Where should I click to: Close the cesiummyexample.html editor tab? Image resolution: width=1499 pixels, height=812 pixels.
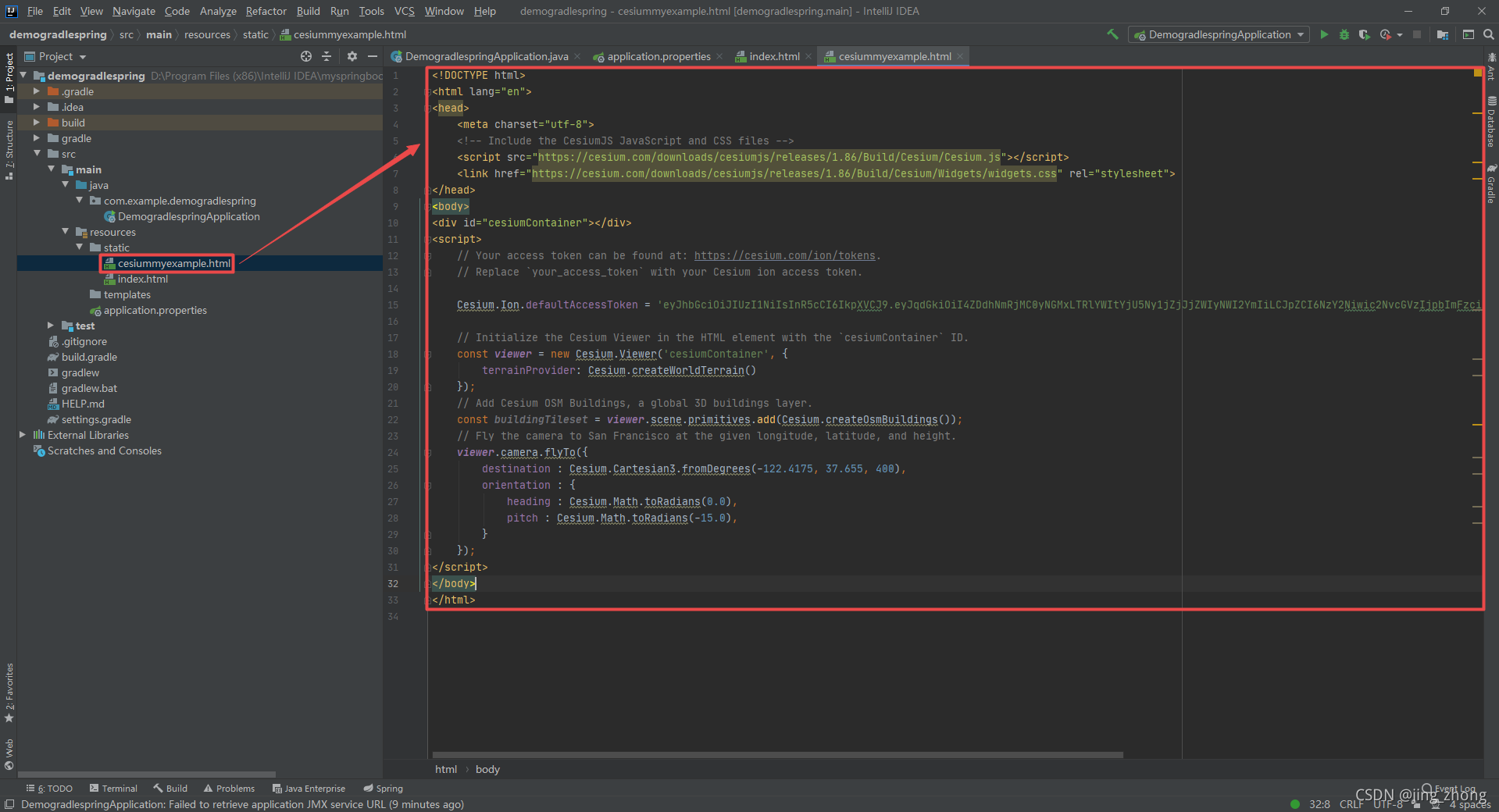(960, 56)
